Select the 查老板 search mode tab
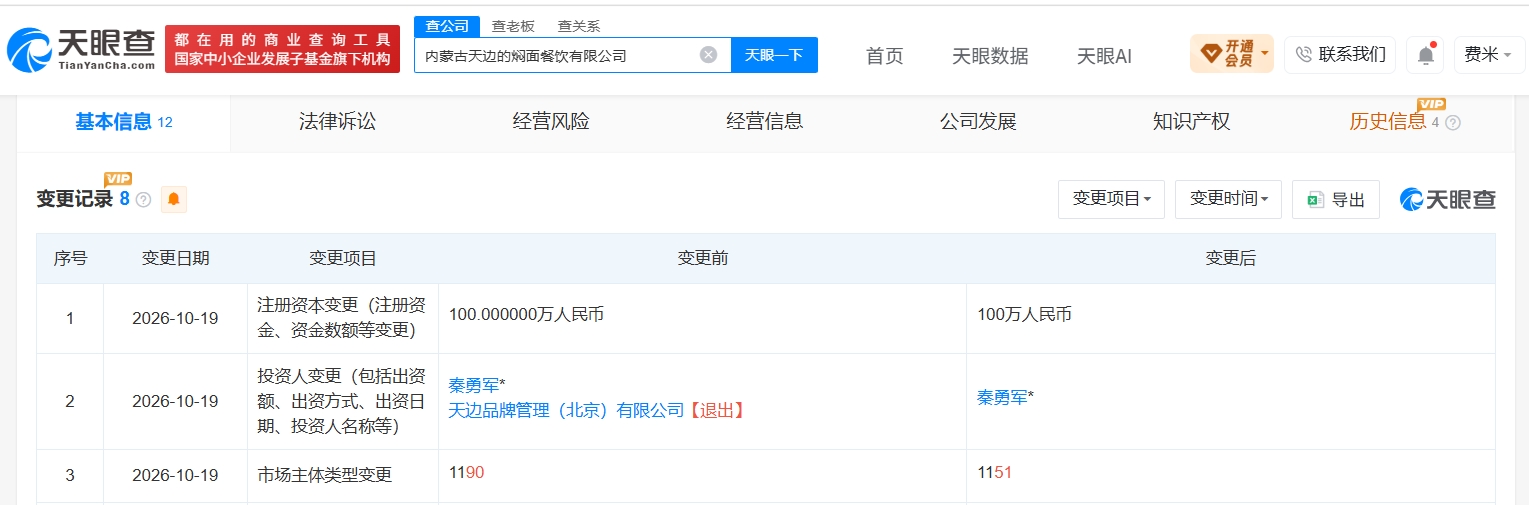1529x505 pixels. [x=513, y=27]
